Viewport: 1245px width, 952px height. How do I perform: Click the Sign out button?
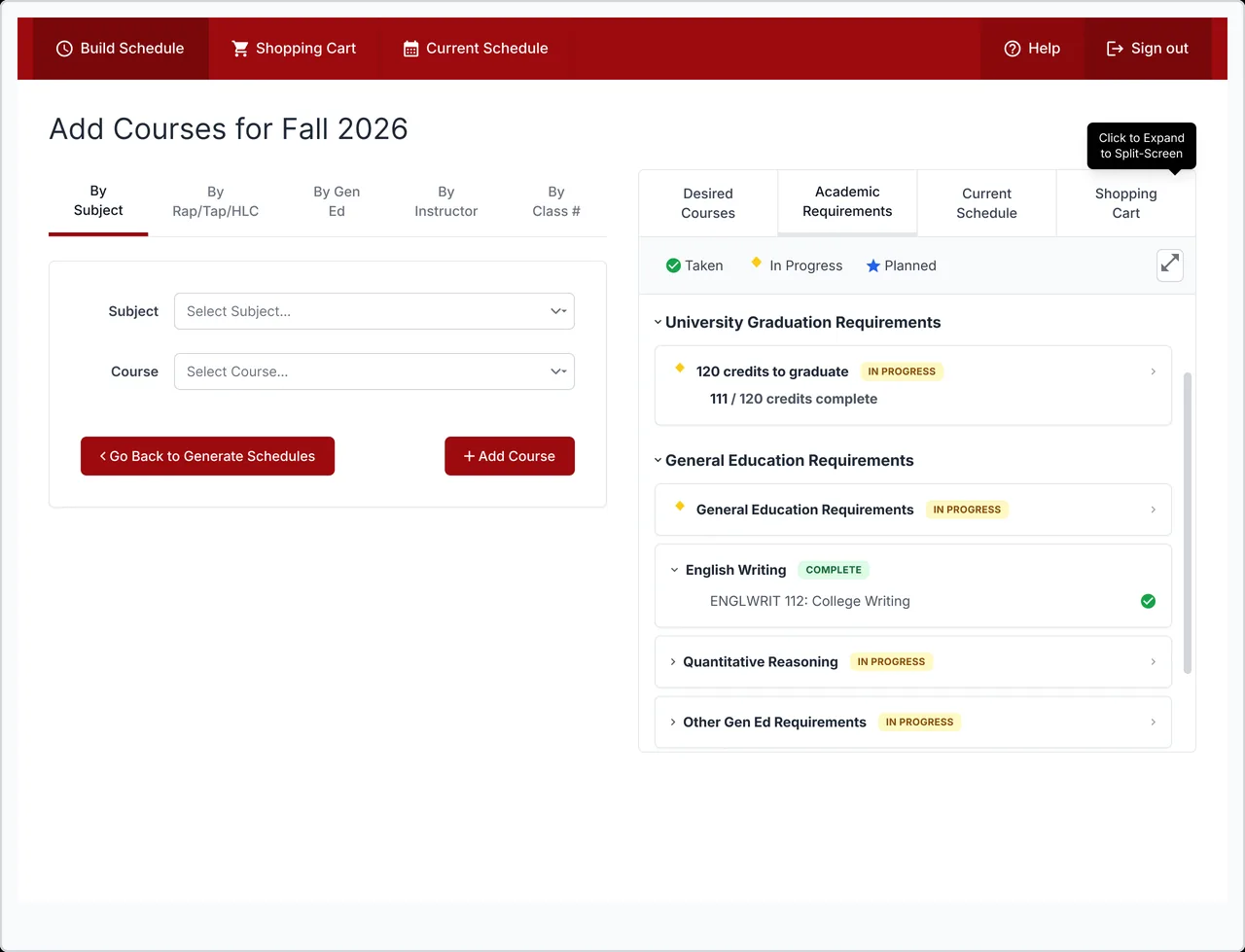[1148, 49]
